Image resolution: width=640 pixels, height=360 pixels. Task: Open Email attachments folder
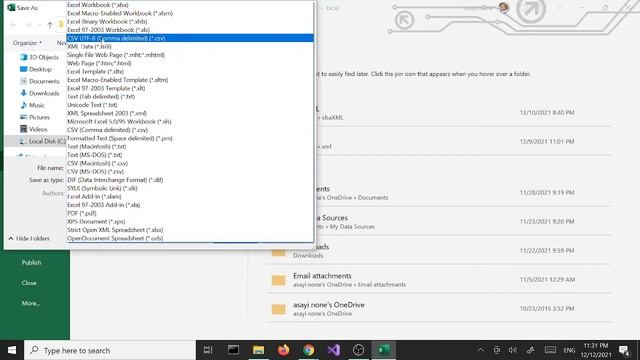click(439, 280)
